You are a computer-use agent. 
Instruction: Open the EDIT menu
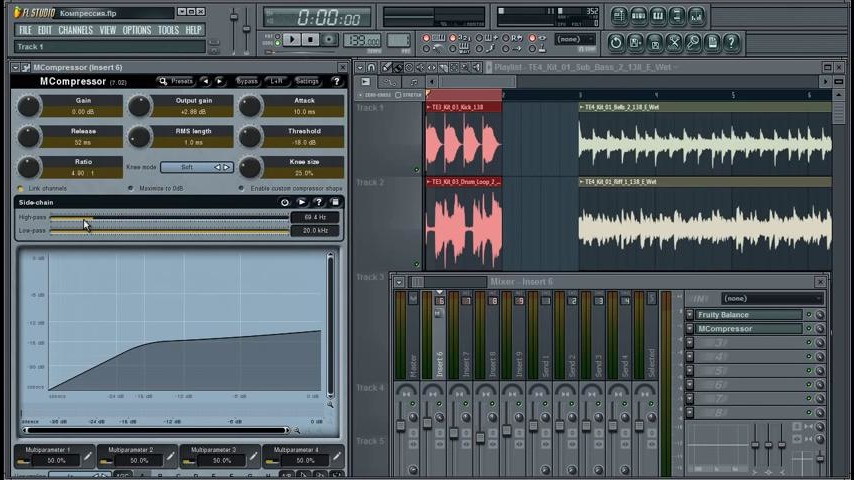coord(45,30)
